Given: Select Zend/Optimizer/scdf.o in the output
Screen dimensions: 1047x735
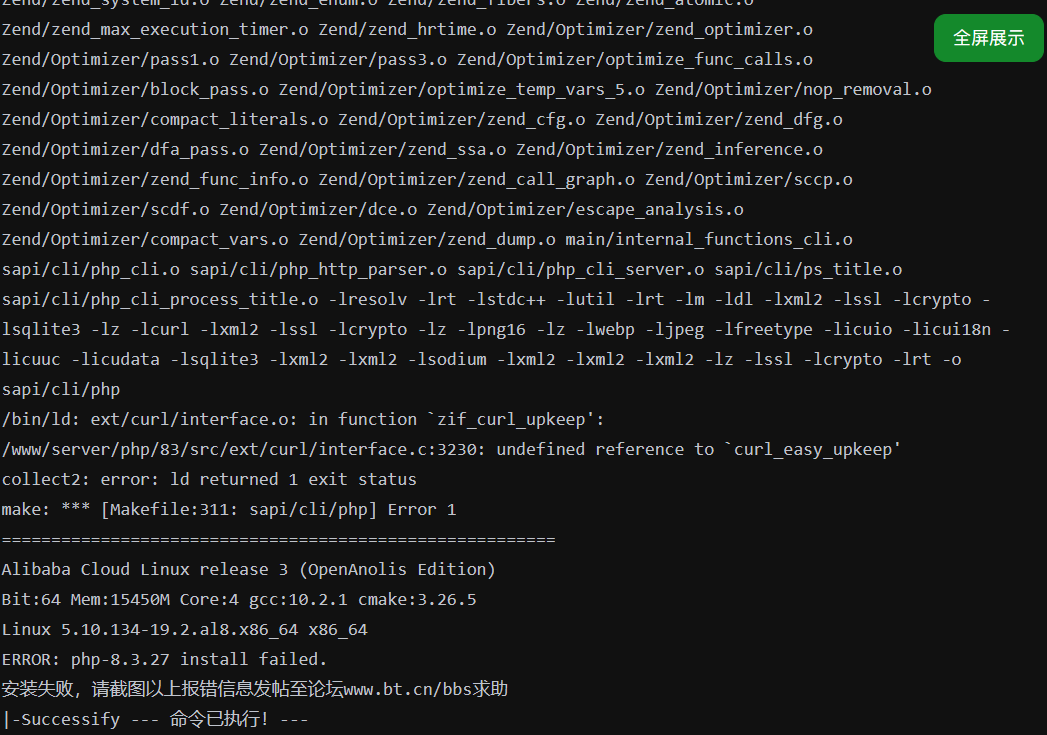Looking at the screenshot, I should pos(105,209).
